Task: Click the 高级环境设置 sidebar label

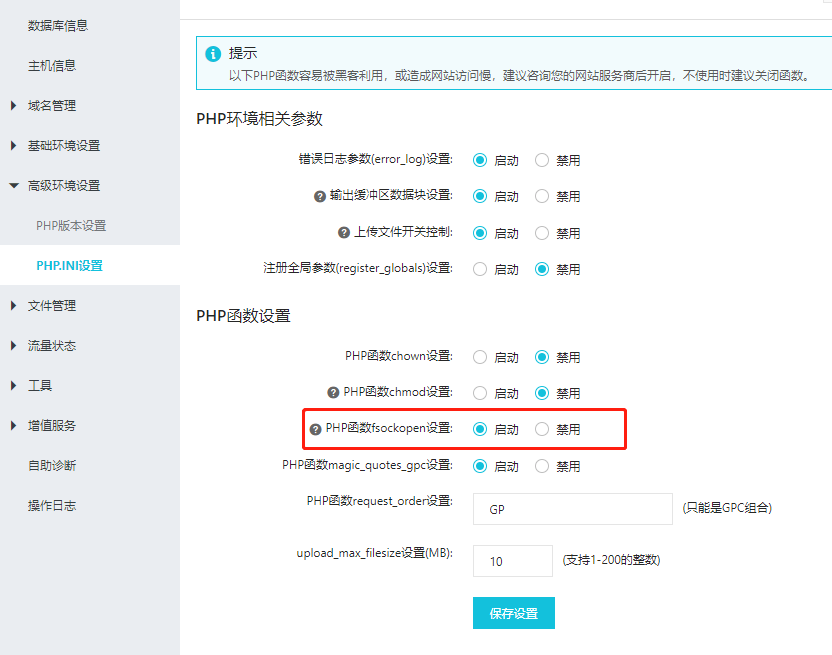Action: tap(64, 186)
